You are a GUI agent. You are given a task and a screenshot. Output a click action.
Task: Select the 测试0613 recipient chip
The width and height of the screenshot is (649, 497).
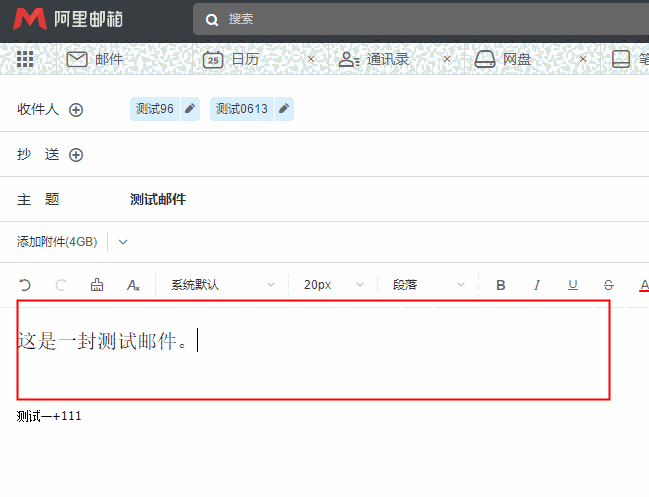[x=242, y=109]
